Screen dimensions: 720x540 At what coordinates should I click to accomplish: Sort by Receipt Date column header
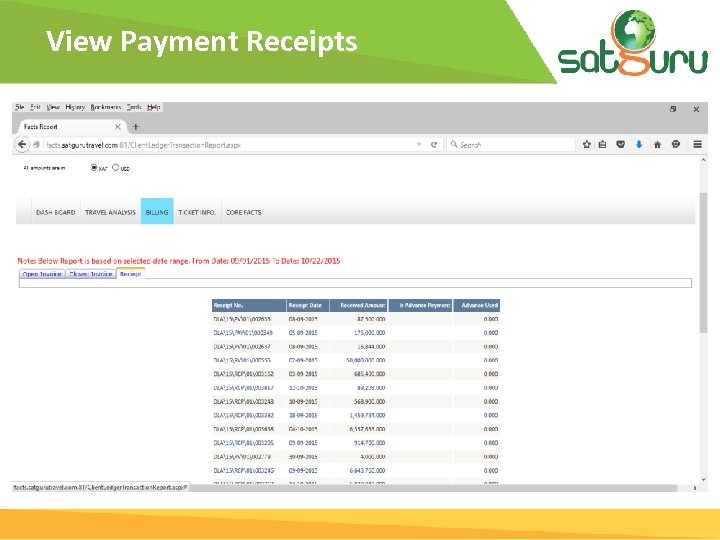click(x=308, y=305)
